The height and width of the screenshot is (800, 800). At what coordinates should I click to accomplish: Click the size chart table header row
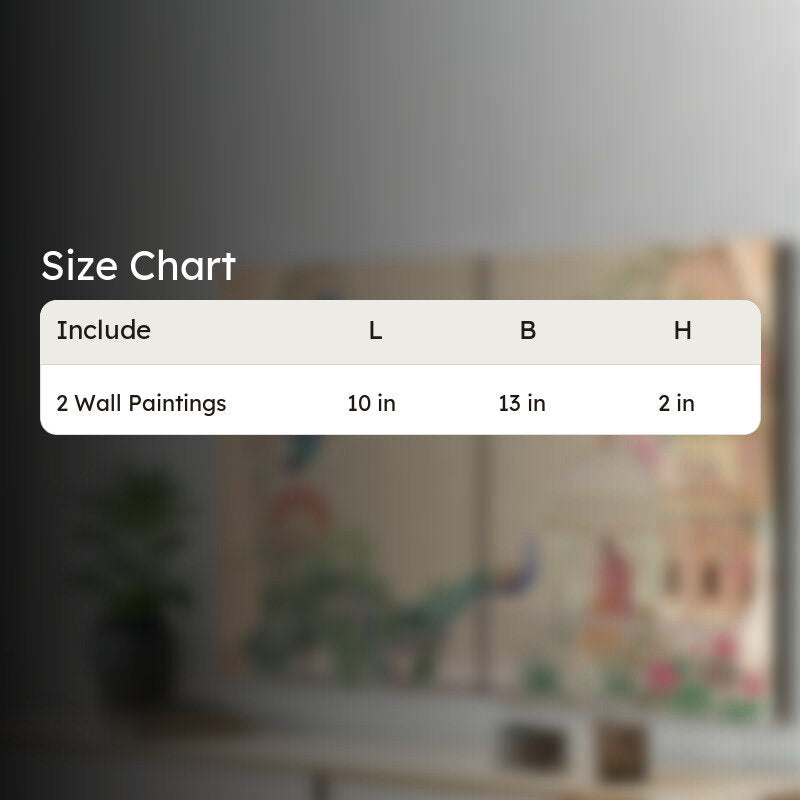point(400,332)
